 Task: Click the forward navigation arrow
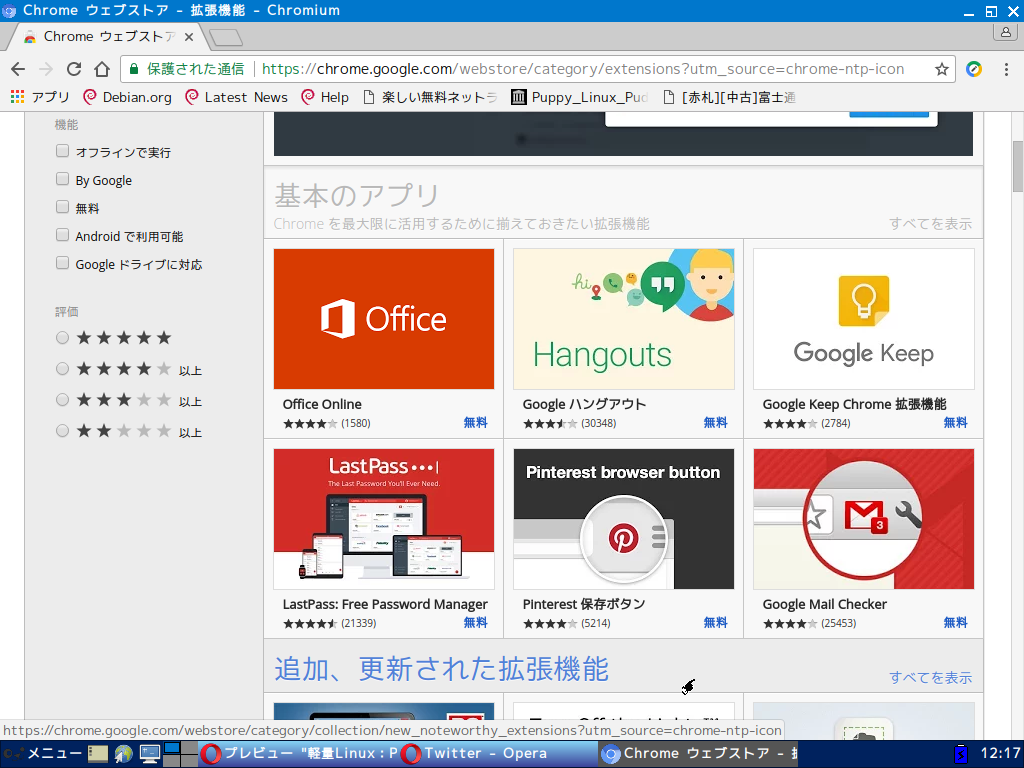click(46, 69)
